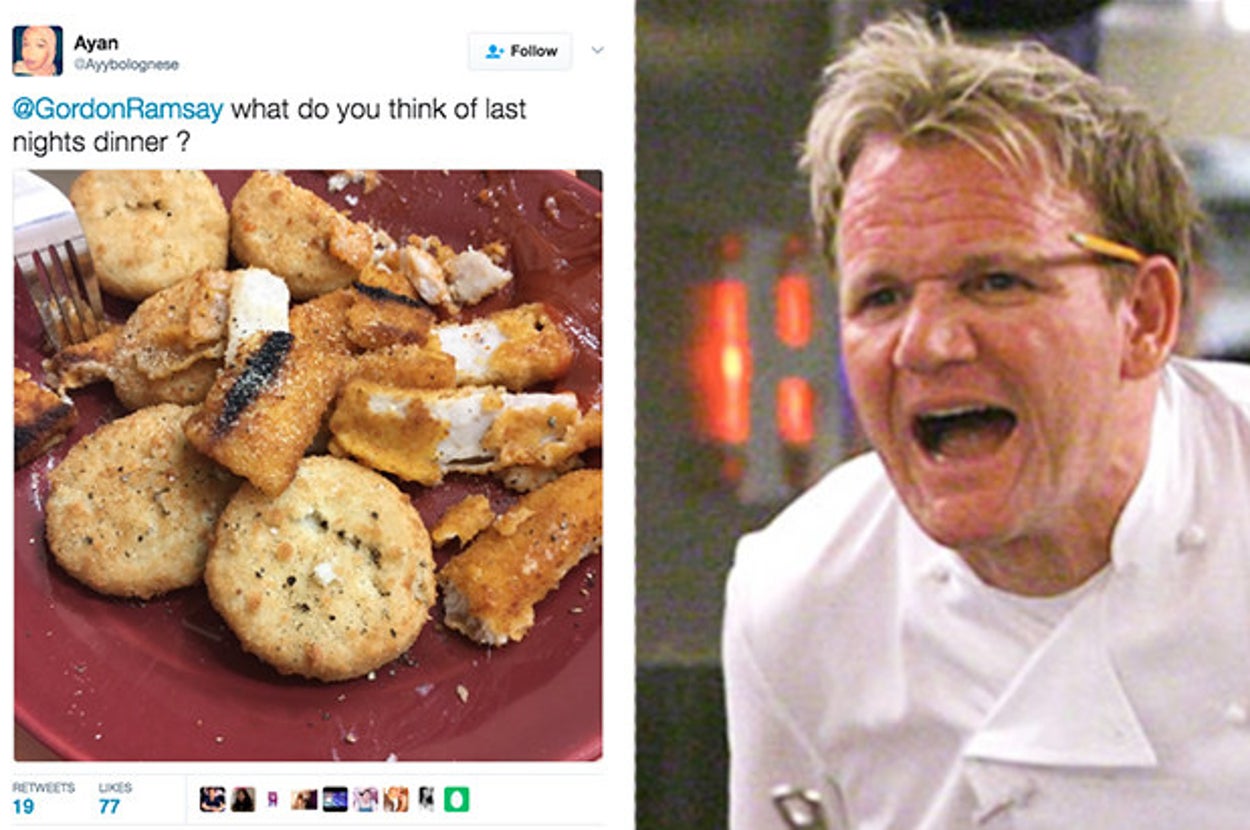1250x830 pixels.
Task: Open the tweet options chevron dropdown
Action: pyautogui.click(x=597, y=50)
